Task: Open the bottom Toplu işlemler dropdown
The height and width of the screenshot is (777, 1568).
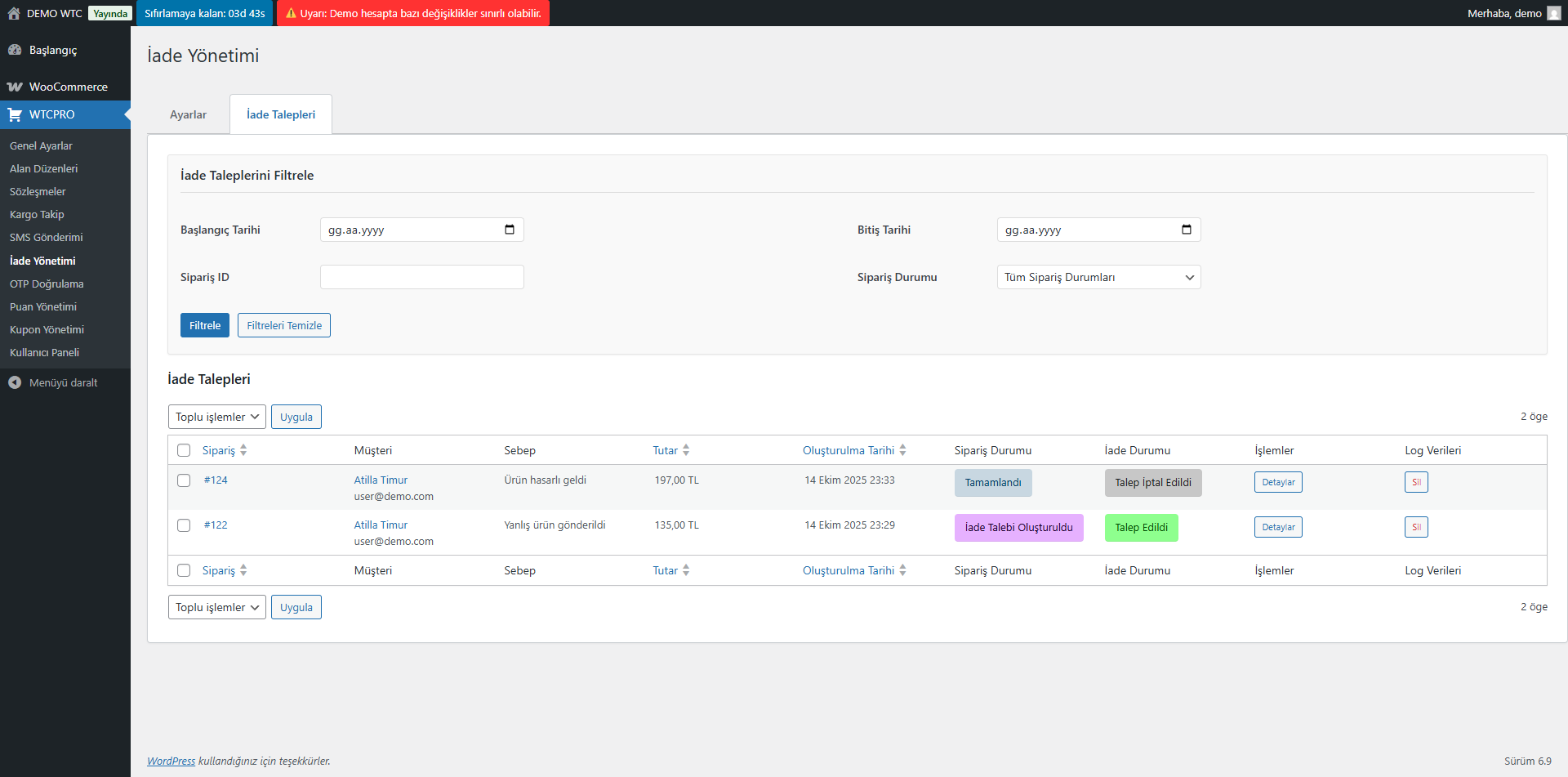Action: 216,607
